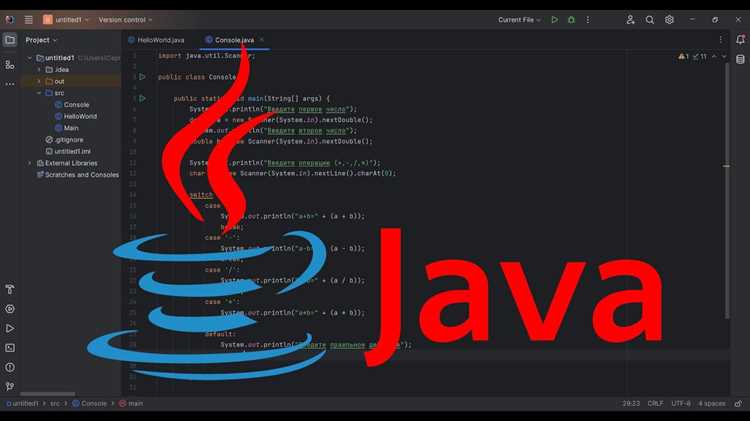This screenshot has height=421, width=750.
Task: Open the warnings inspection indicator
Action: [683, 56]
